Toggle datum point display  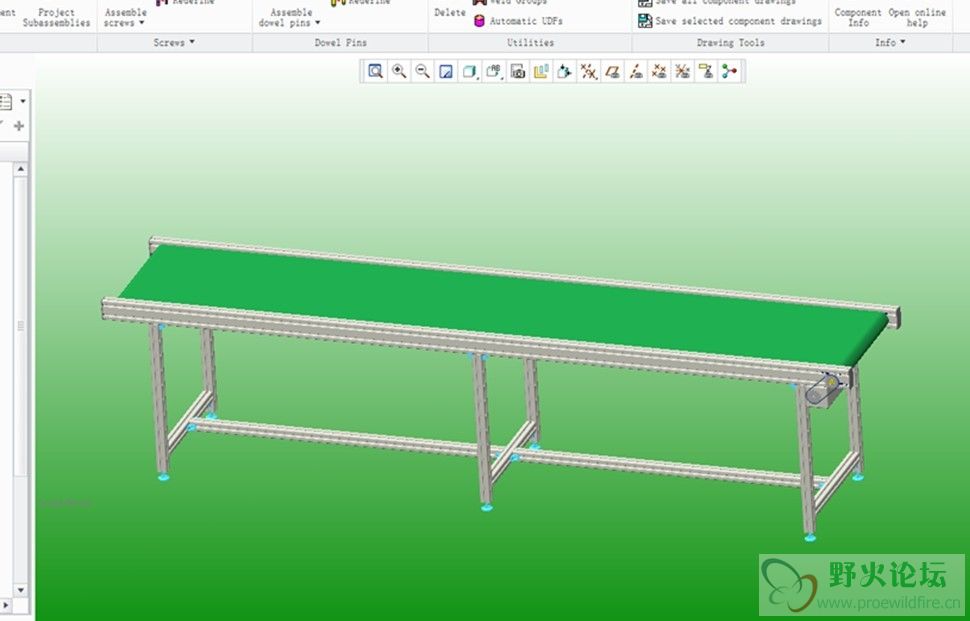[x=659, y=71]
